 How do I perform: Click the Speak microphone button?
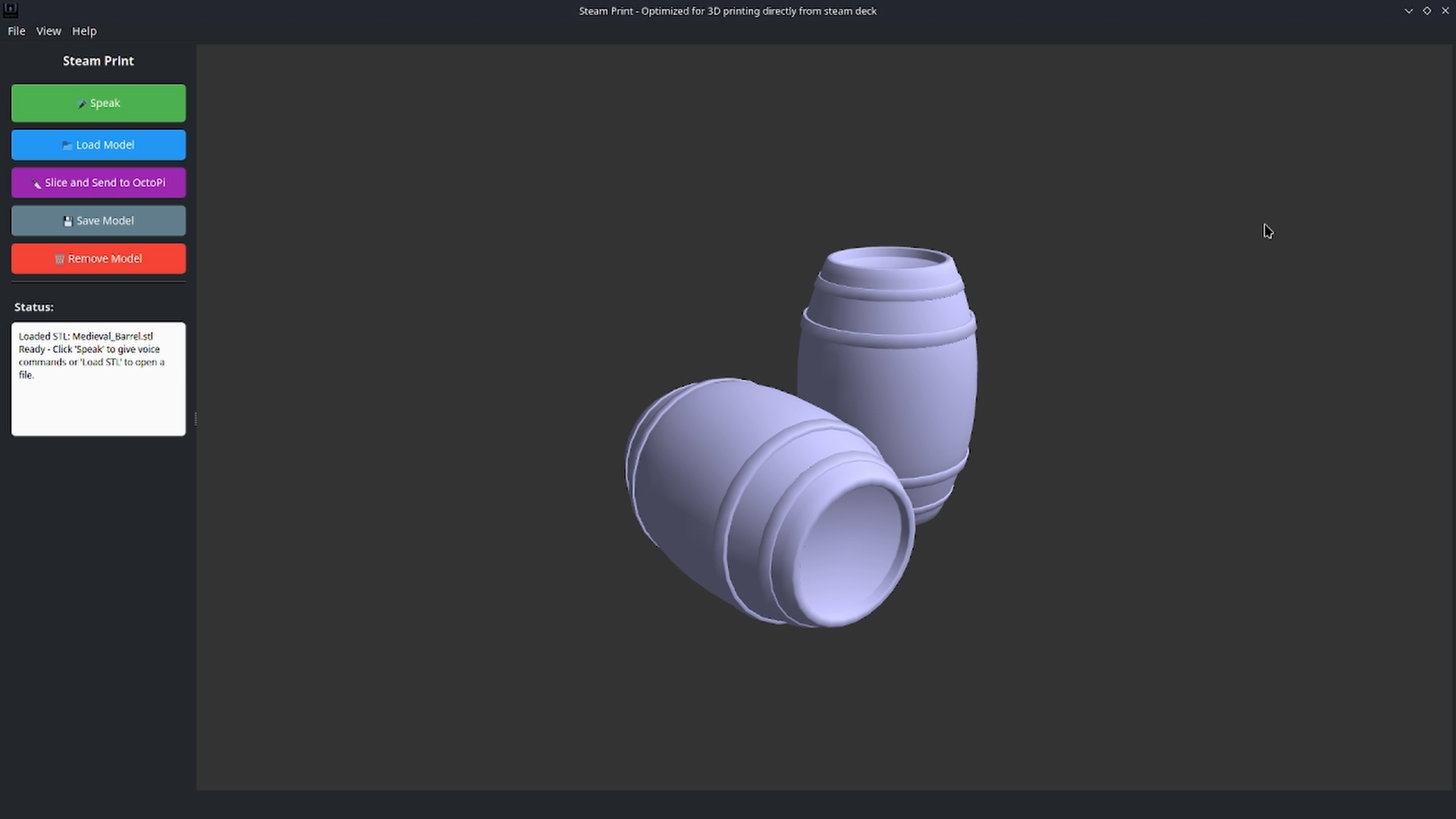point(99,103)
